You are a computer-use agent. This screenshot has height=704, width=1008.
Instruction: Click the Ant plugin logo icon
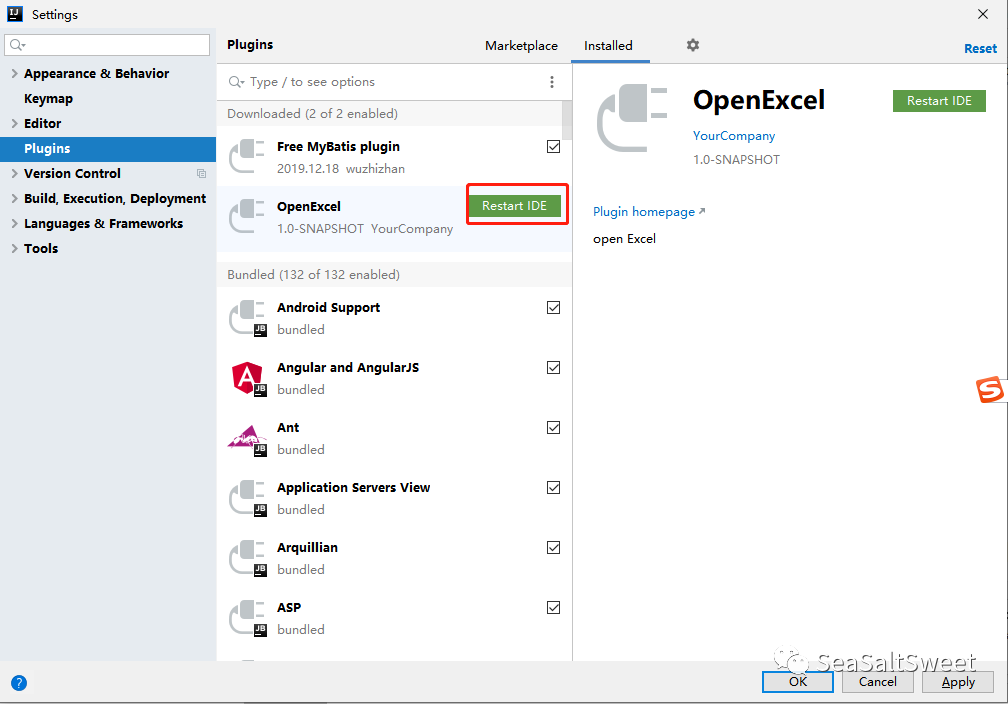point(248,440)
